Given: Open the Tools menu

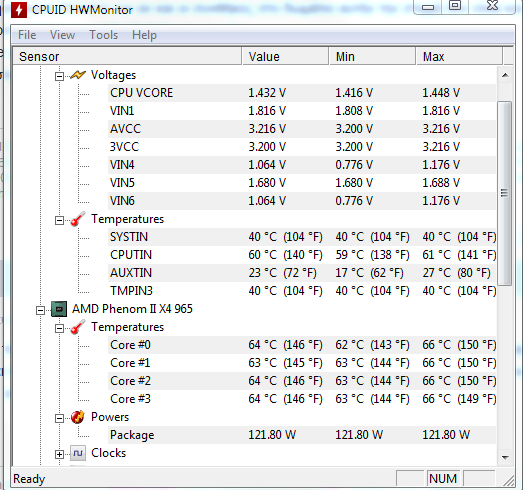Looking at the screenshot, I should (x=104, y=35).
